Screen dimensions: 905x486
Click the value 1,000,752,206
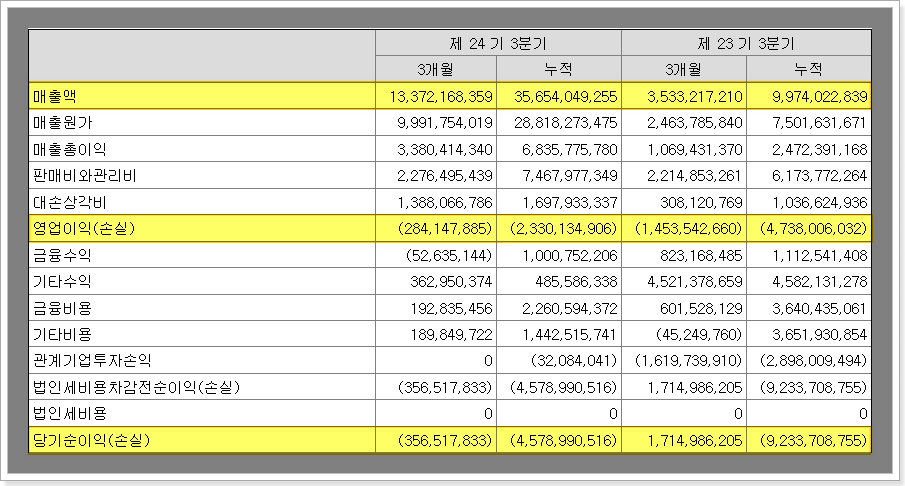click(570, 255)
